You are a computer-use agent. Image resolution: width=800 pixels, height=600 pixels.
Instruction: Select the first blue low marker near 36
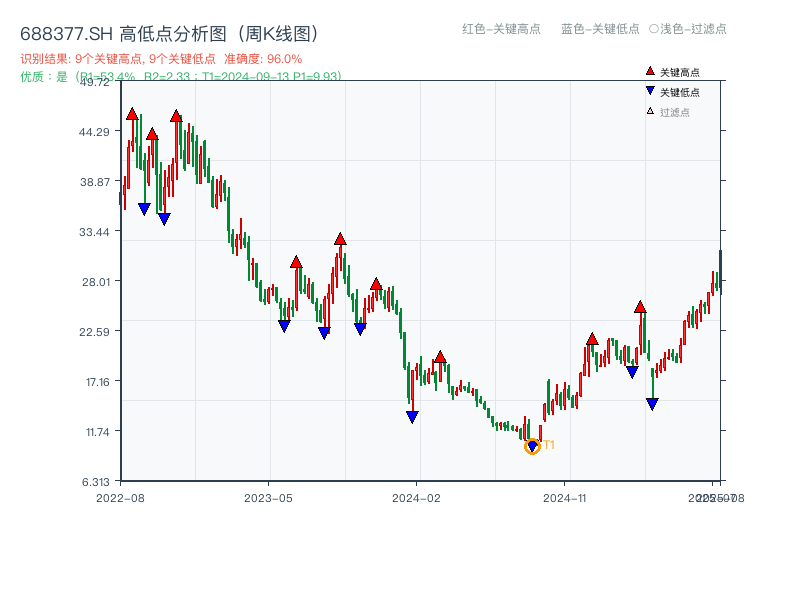coord(144,209)
